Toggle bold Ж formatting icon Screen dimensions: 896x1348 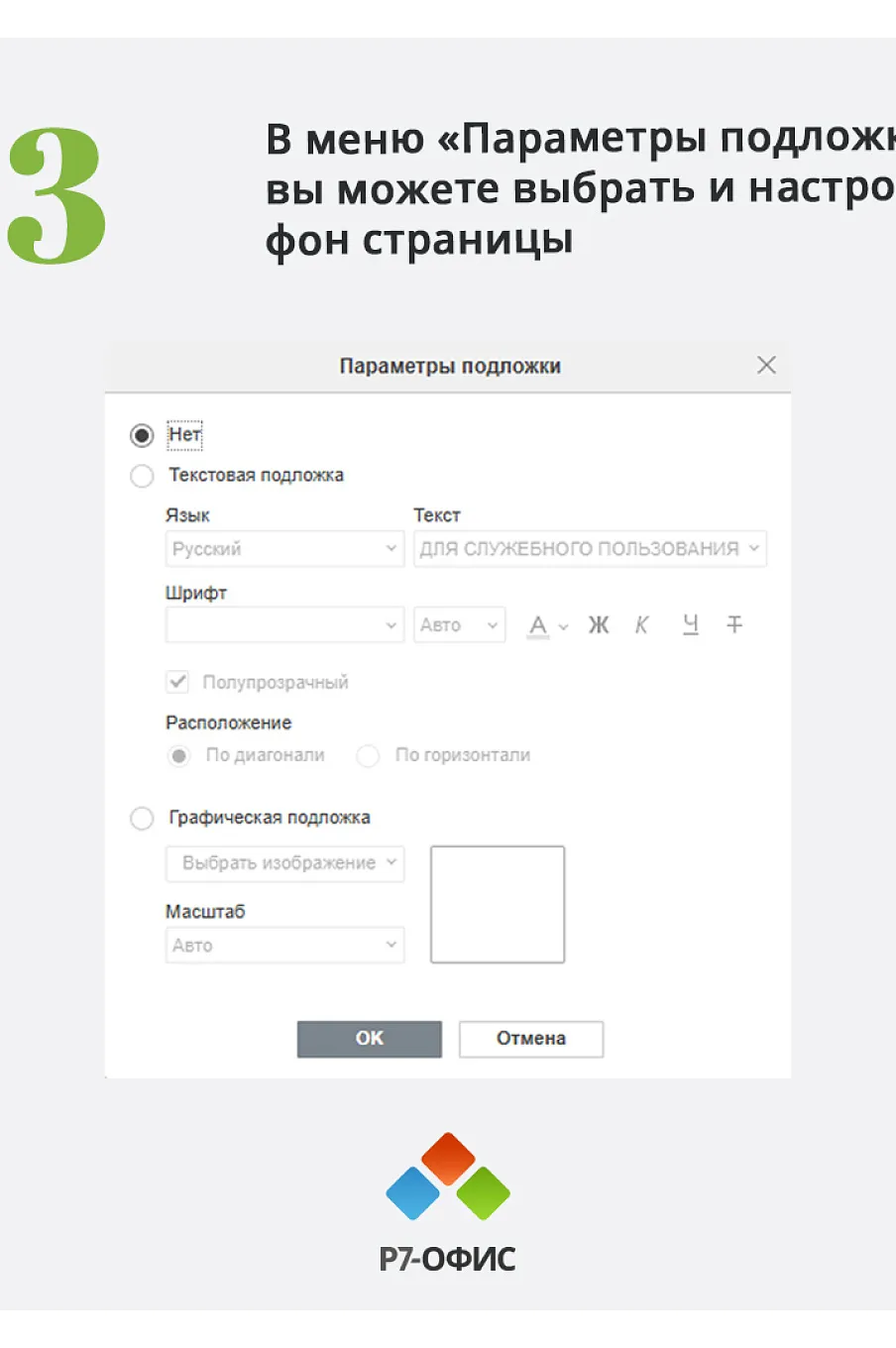[598, 624]
